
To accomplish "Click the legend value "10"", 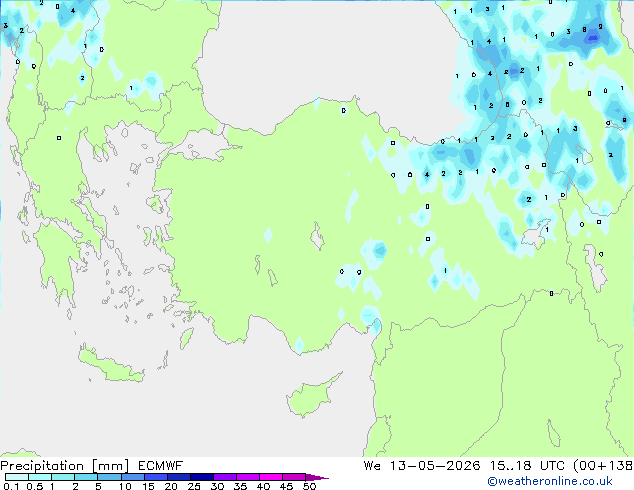I will click(x=125, y=486).
